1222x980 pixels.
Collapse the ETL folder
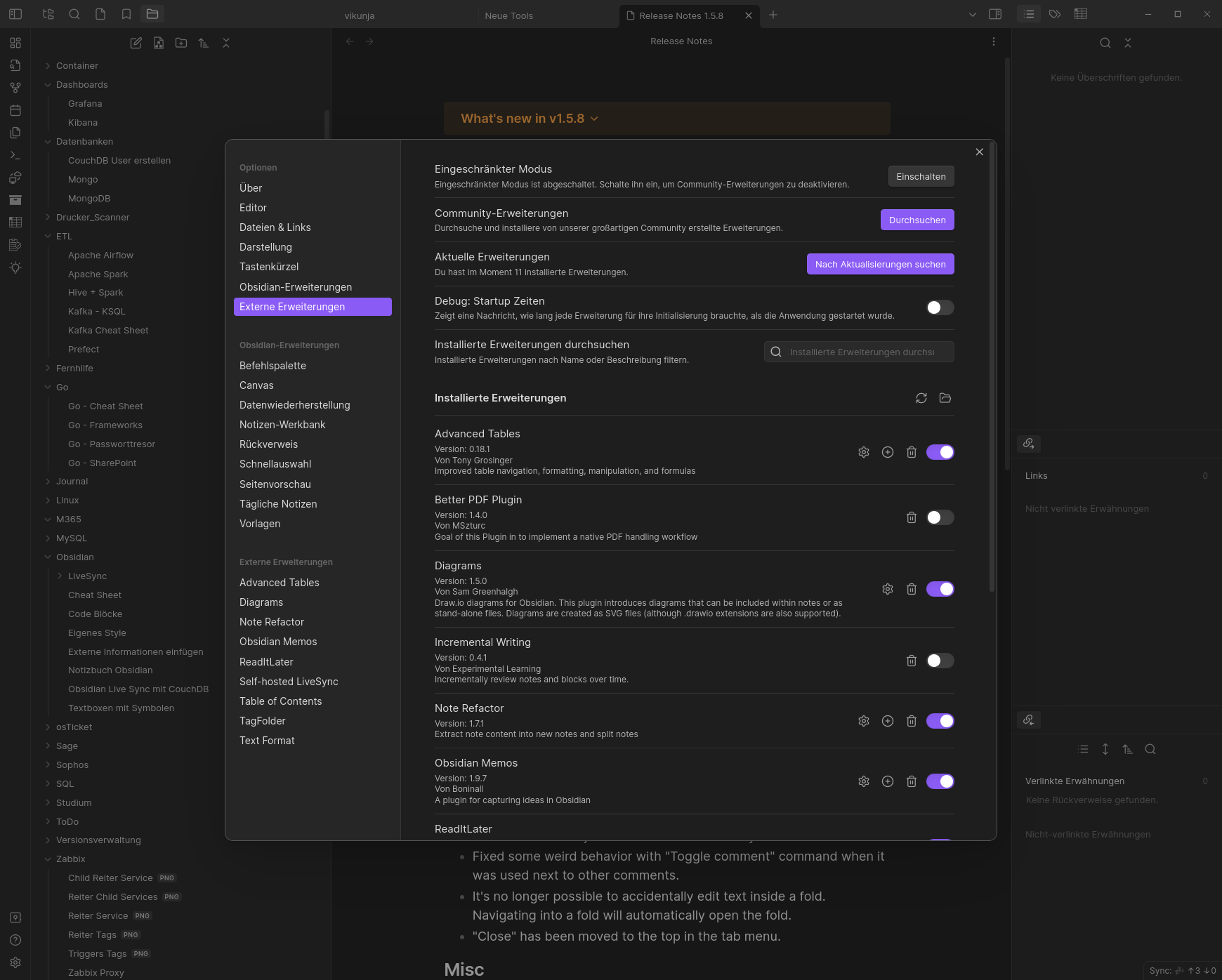pos(48,237)
